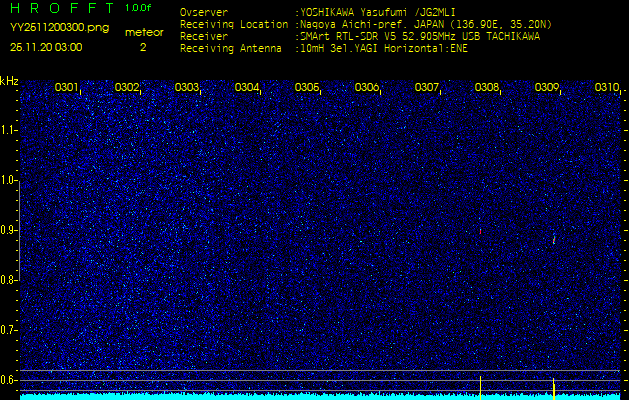Click the version number 1.0.0f
Screen dimensions: 629x400
pyautogui.click(x=138, y=8)
